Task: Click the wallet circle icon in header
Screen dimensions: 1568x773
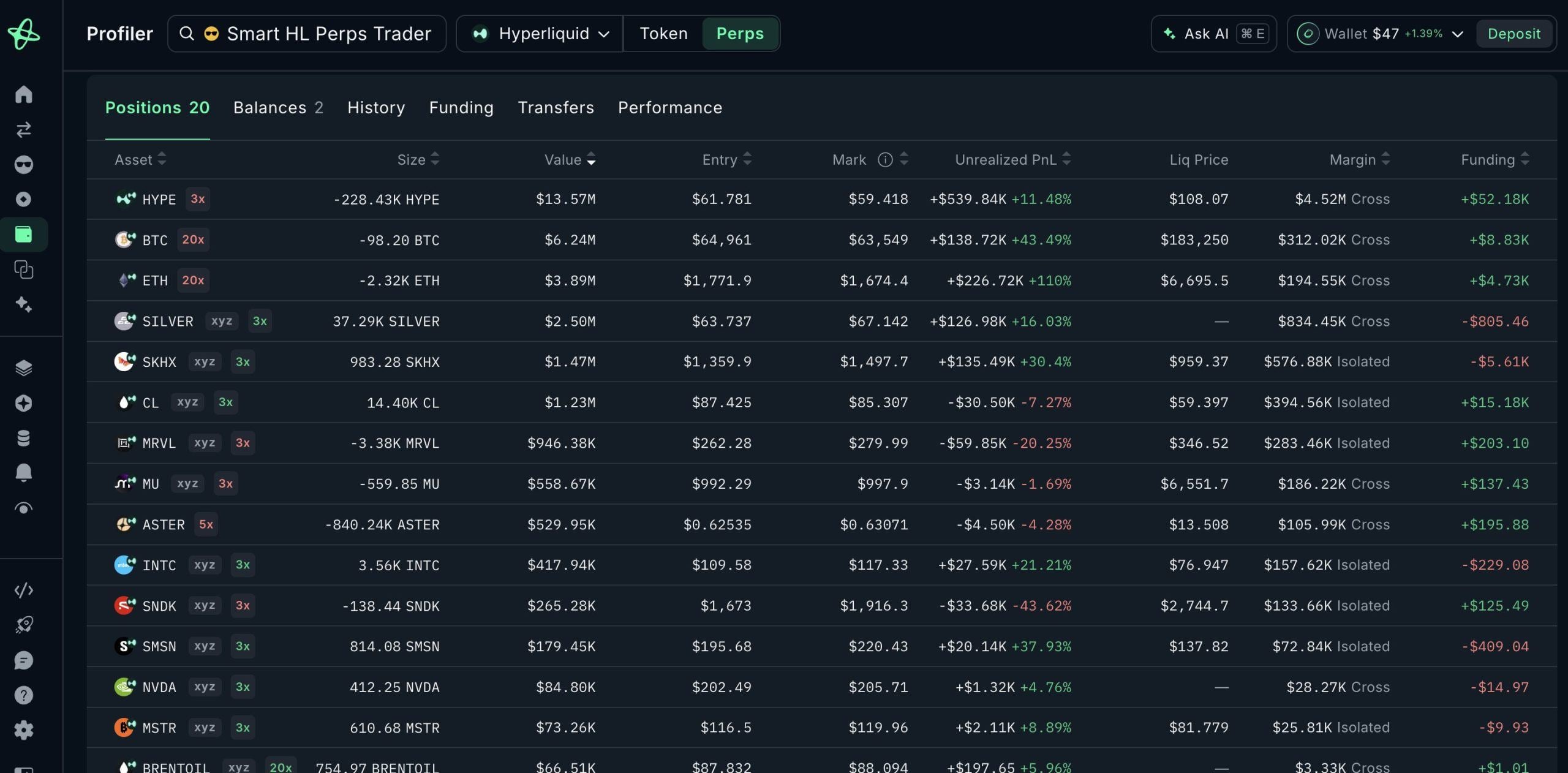Action: (x=1307, y=34)
